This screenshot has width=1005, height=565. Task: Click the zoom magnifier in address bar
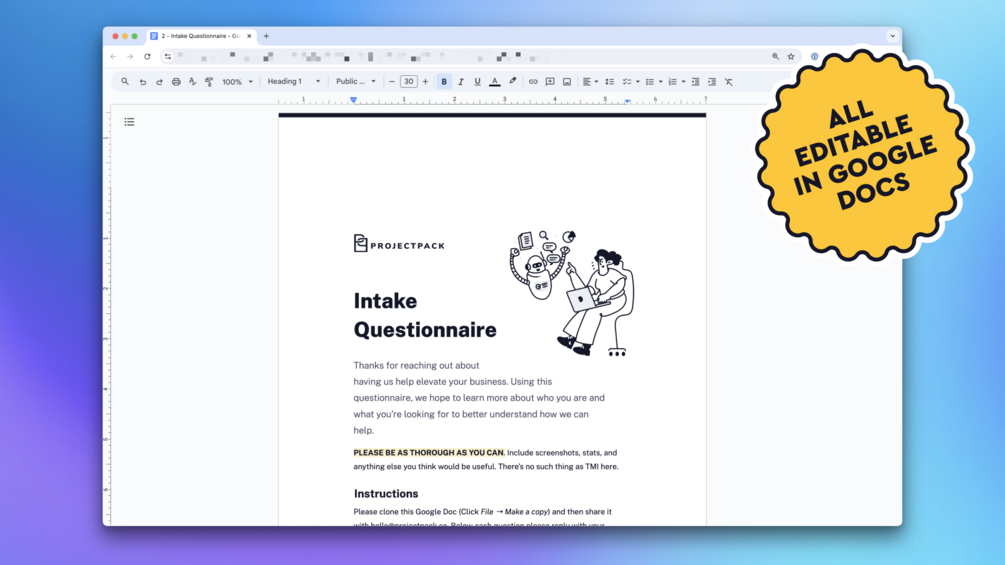click(776, 56)
